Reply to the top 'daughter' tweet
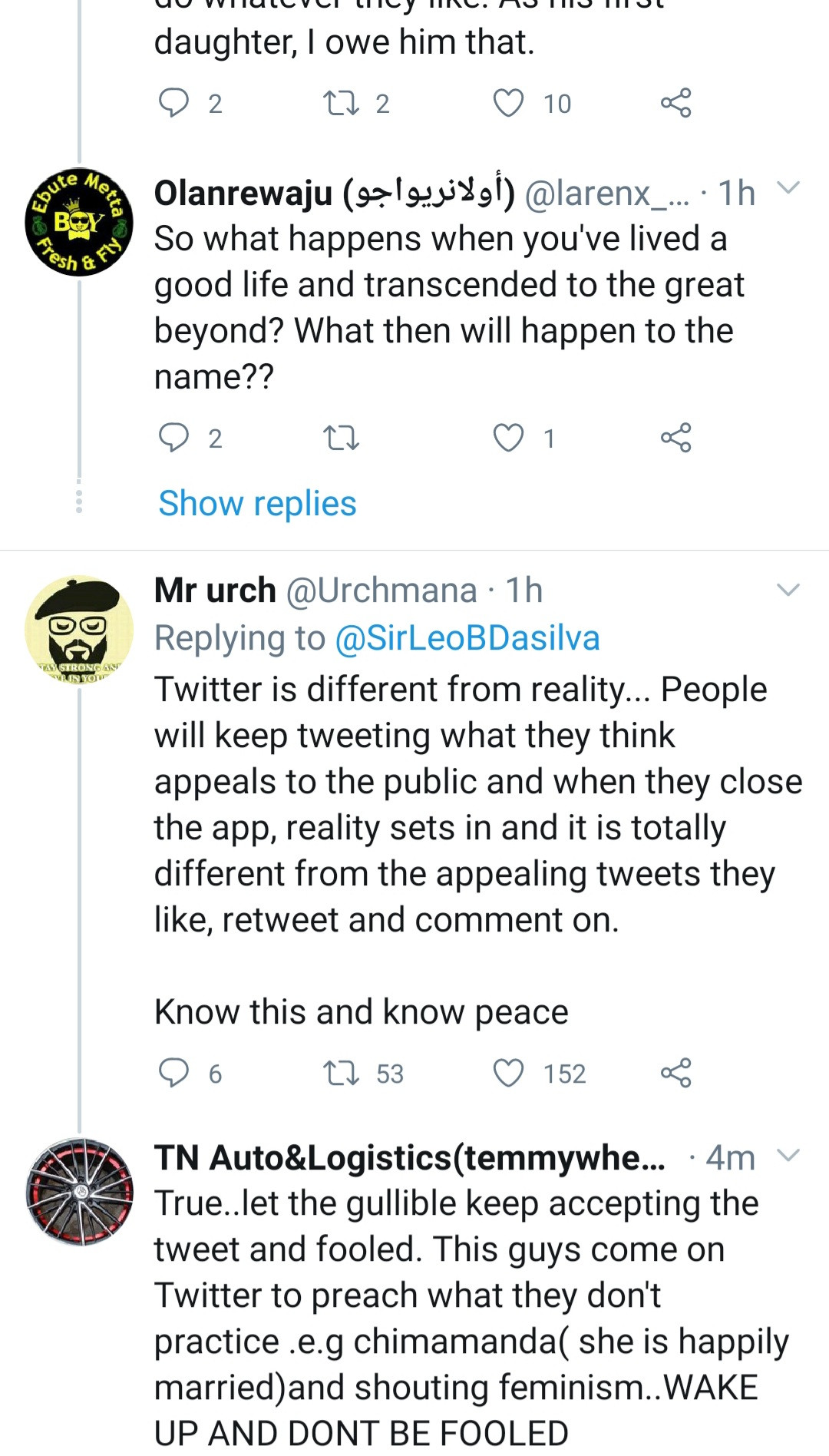The height and width of the screenshot is (1456, 829). [173, 103]
